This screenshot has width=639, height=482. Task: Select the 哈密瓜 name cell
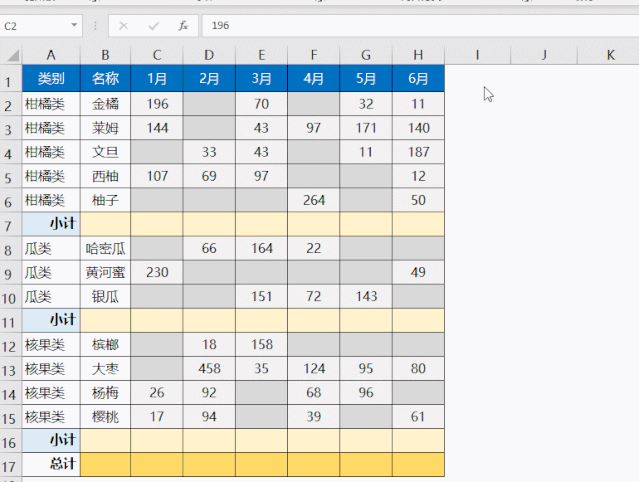click(x=105, y=248)
